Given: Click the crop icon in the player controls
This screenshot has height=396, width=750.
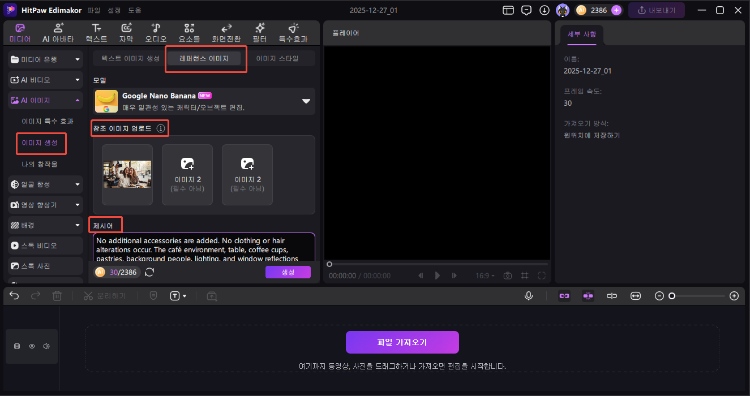Looking at the screenshot, I should pos(525,275).
